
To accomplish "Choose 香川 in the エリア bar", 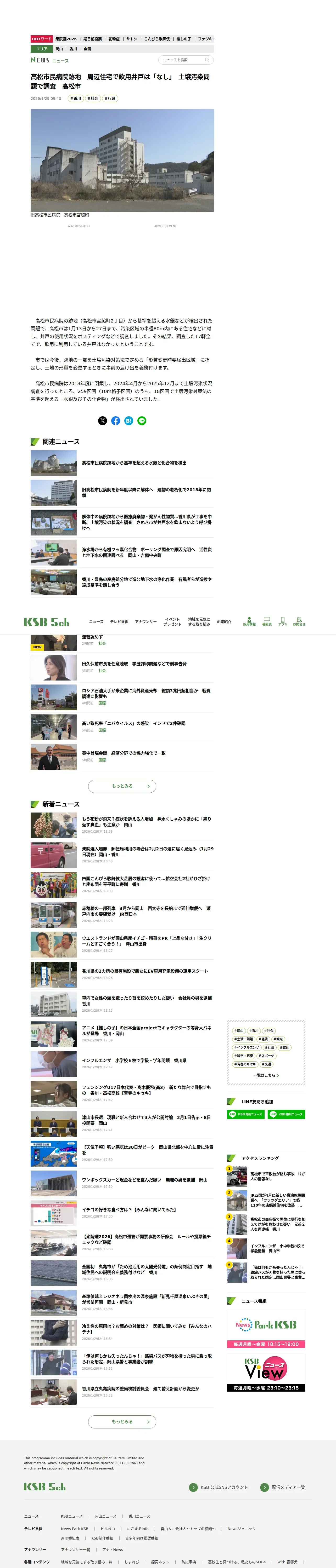I will 73,49.
